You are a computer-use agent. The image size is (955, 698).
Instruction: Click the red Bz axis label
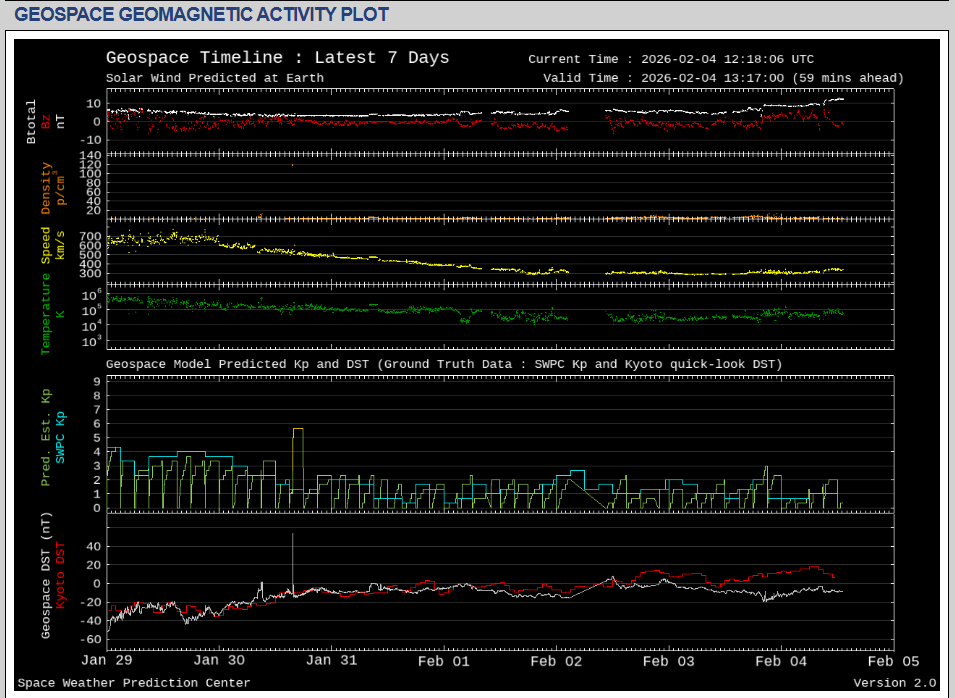(x=46, y=122)
